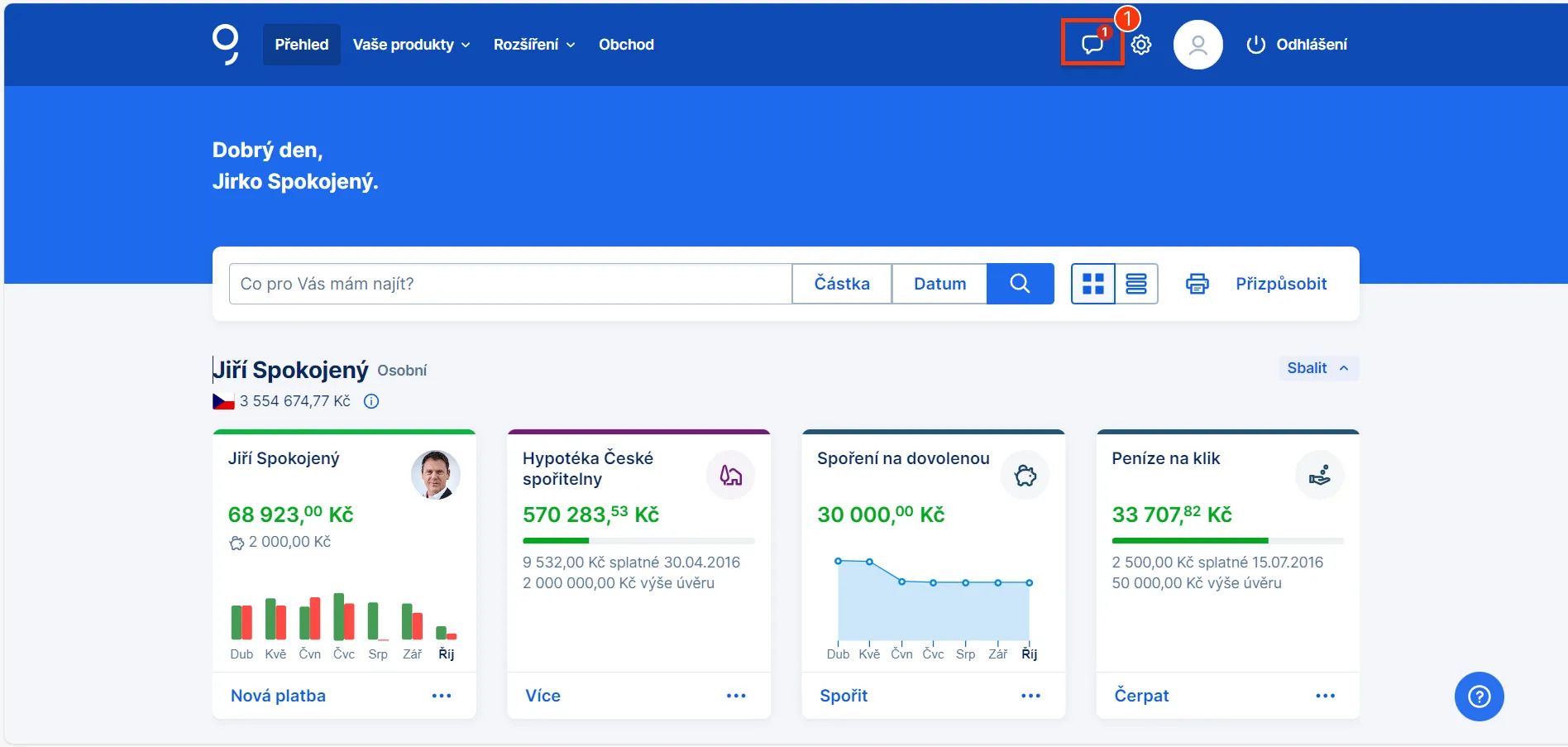The width and height of the screenshot is (1568, 747).
Task: Click the Hypotéka loan progress bar
Action: [638, 541]
